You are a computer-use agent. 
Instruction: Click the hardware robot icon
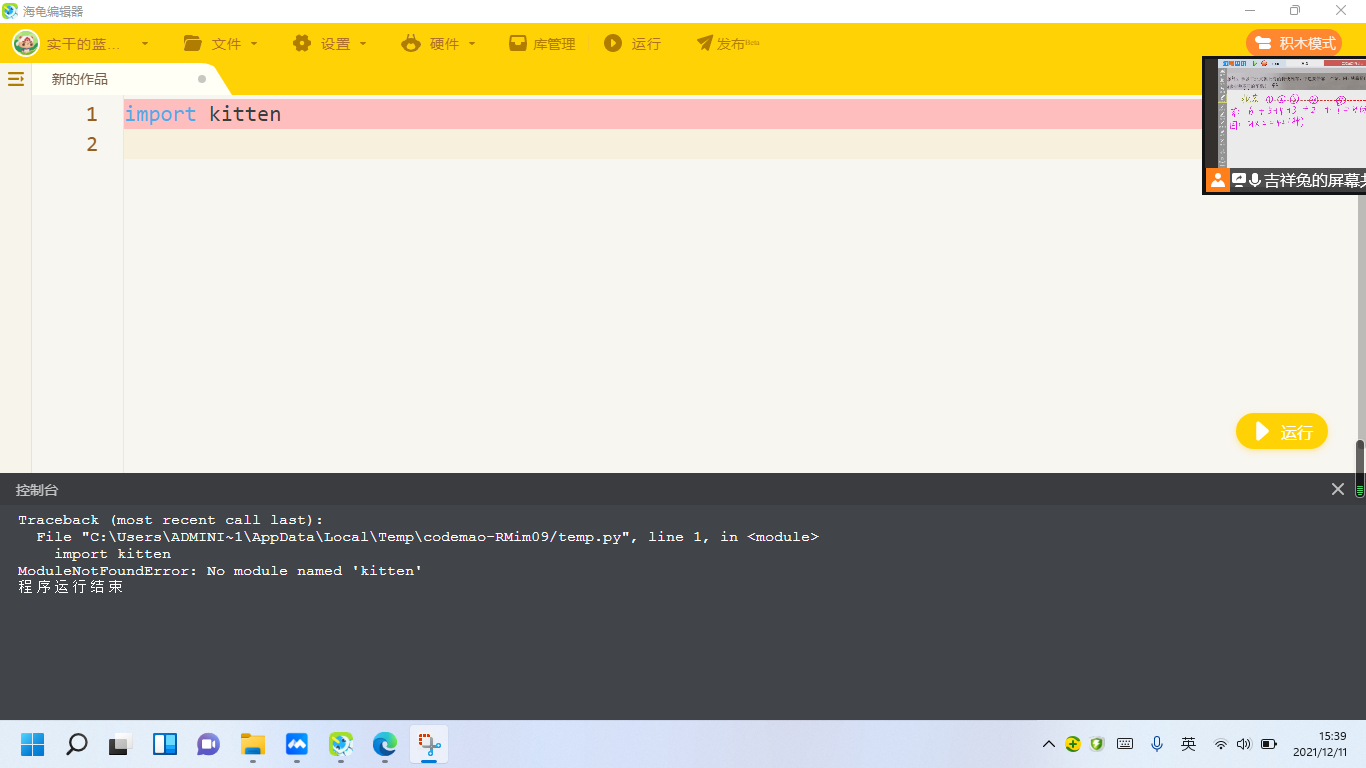point(411,44)
